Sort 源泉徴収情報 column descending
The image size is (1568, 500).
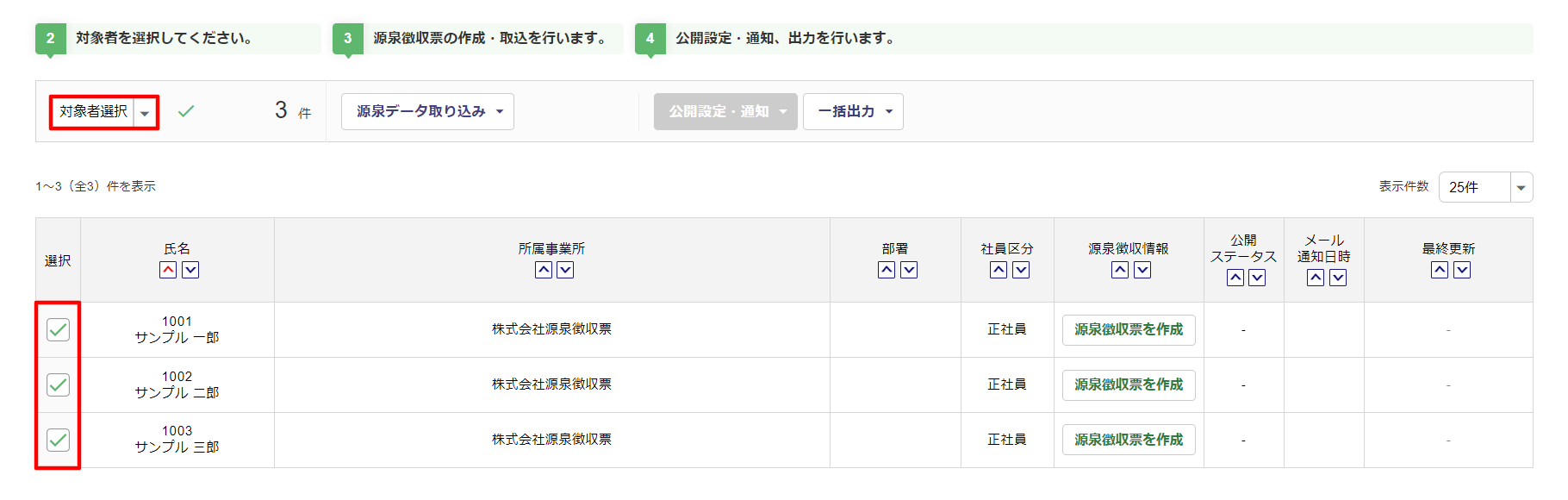pyautogui.click(x=1142, y=270)
